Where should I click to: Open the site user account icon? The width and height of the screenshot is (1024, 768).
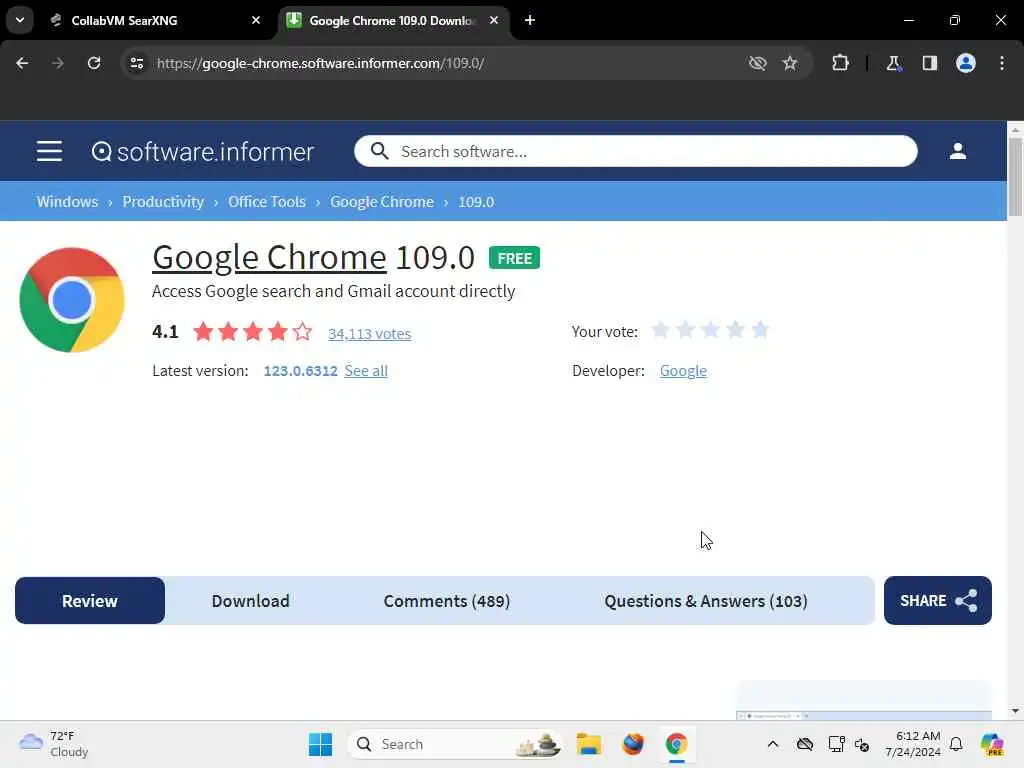[x=957, y=151]
